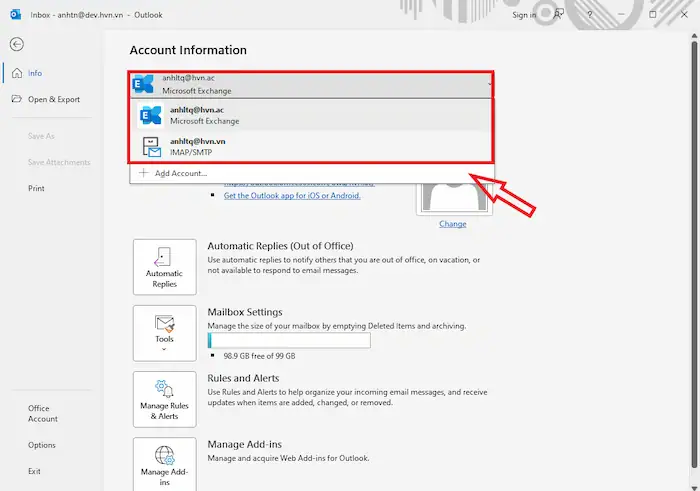The image size is (700, 491).
Task: Click the Exchange icon beside anhltq@hvn.ac list entry
Action: [x=150, y=115]
